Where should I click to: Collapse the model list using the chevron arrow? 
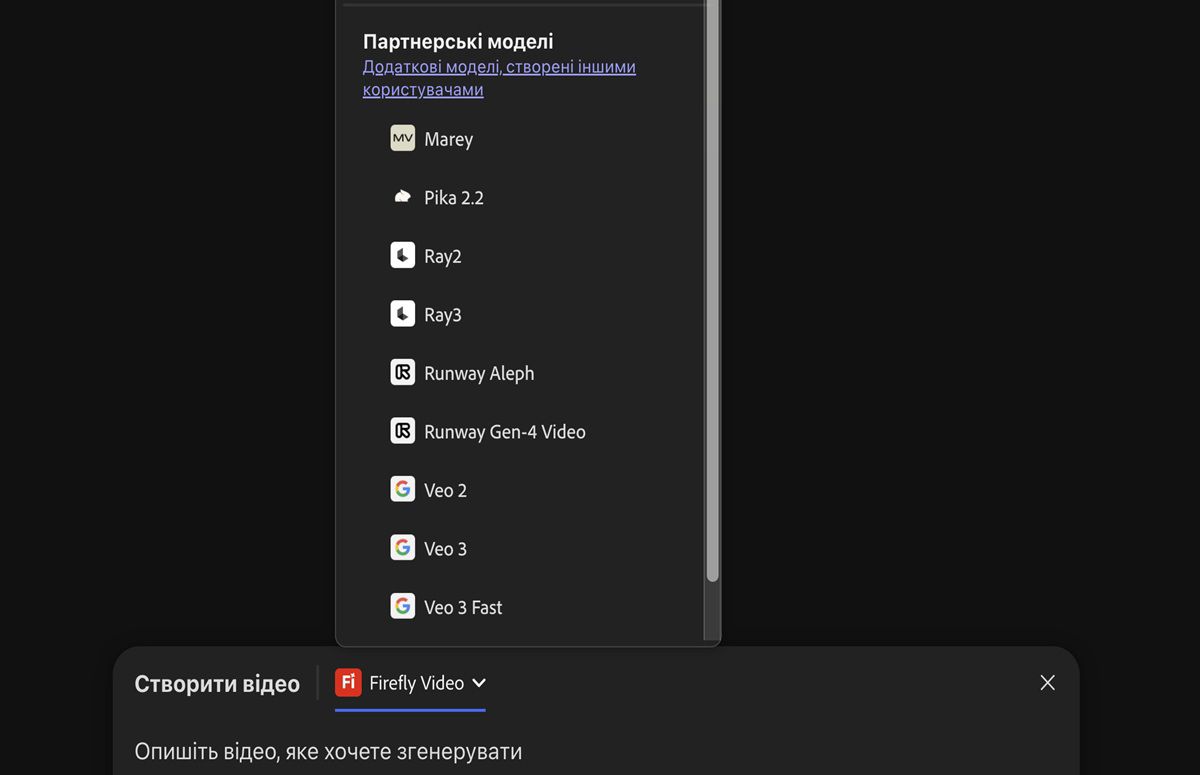tap(479, 683)
